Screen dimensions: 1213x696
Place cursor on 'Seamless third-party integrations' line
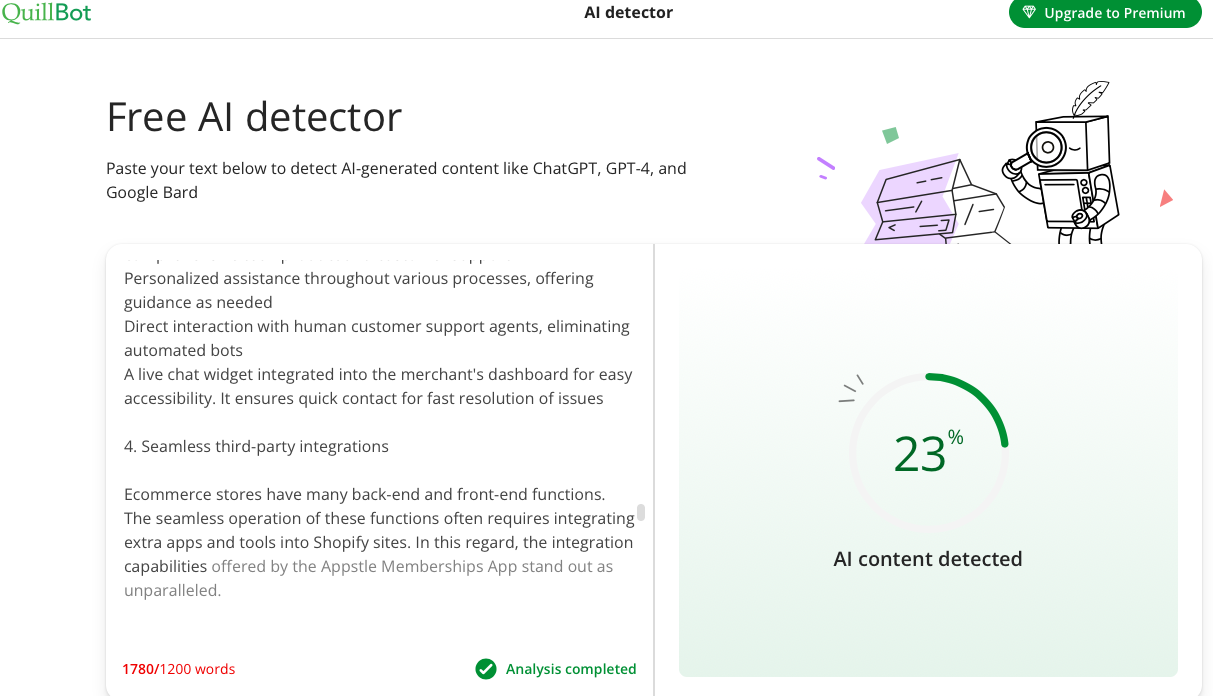(x=264, y=446)
